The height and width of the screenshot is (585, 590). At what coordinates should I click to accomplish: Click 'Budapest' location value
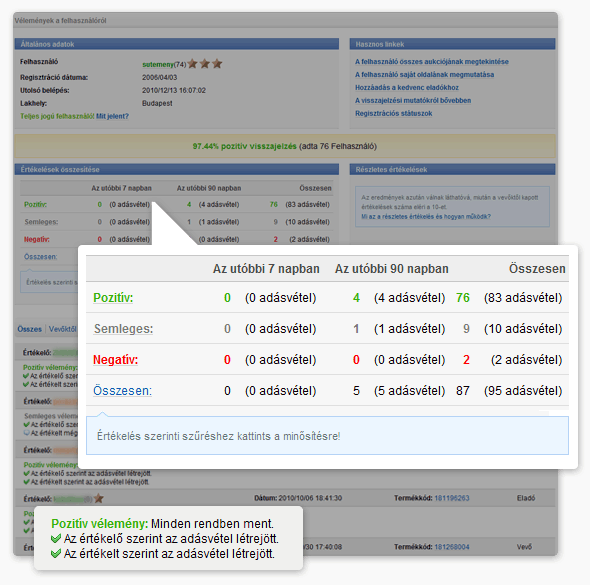point(157,103)
